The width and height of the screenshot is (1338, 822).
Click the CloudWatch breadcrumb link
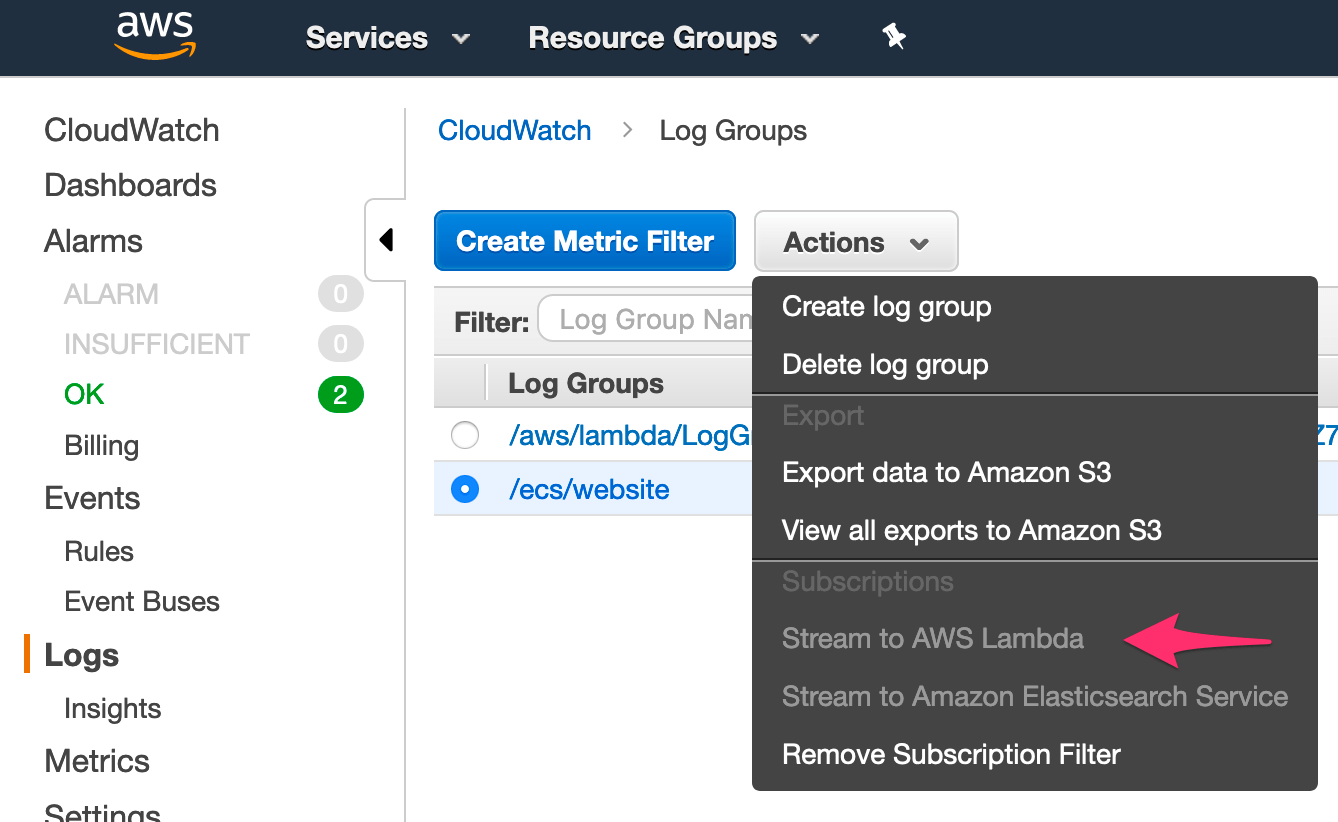[x=514, y=131]
